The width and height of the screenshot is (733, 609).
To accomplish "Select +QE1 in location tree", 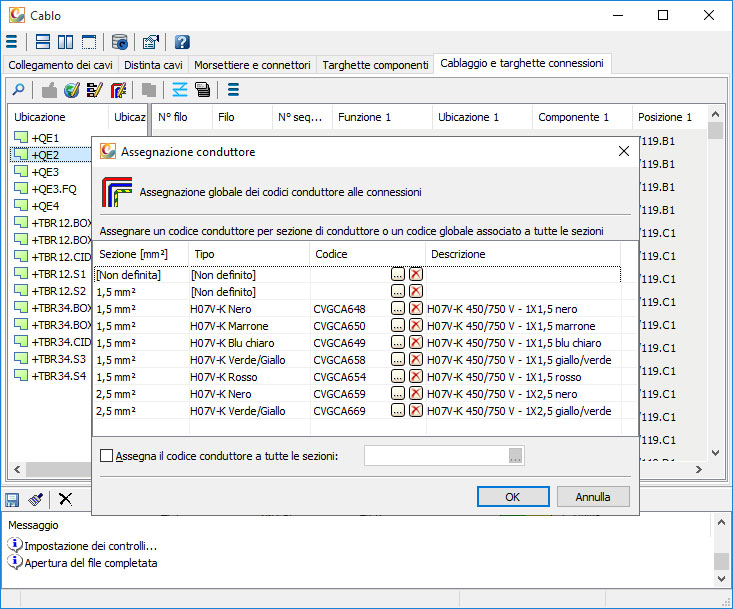I will pos(45,138).
